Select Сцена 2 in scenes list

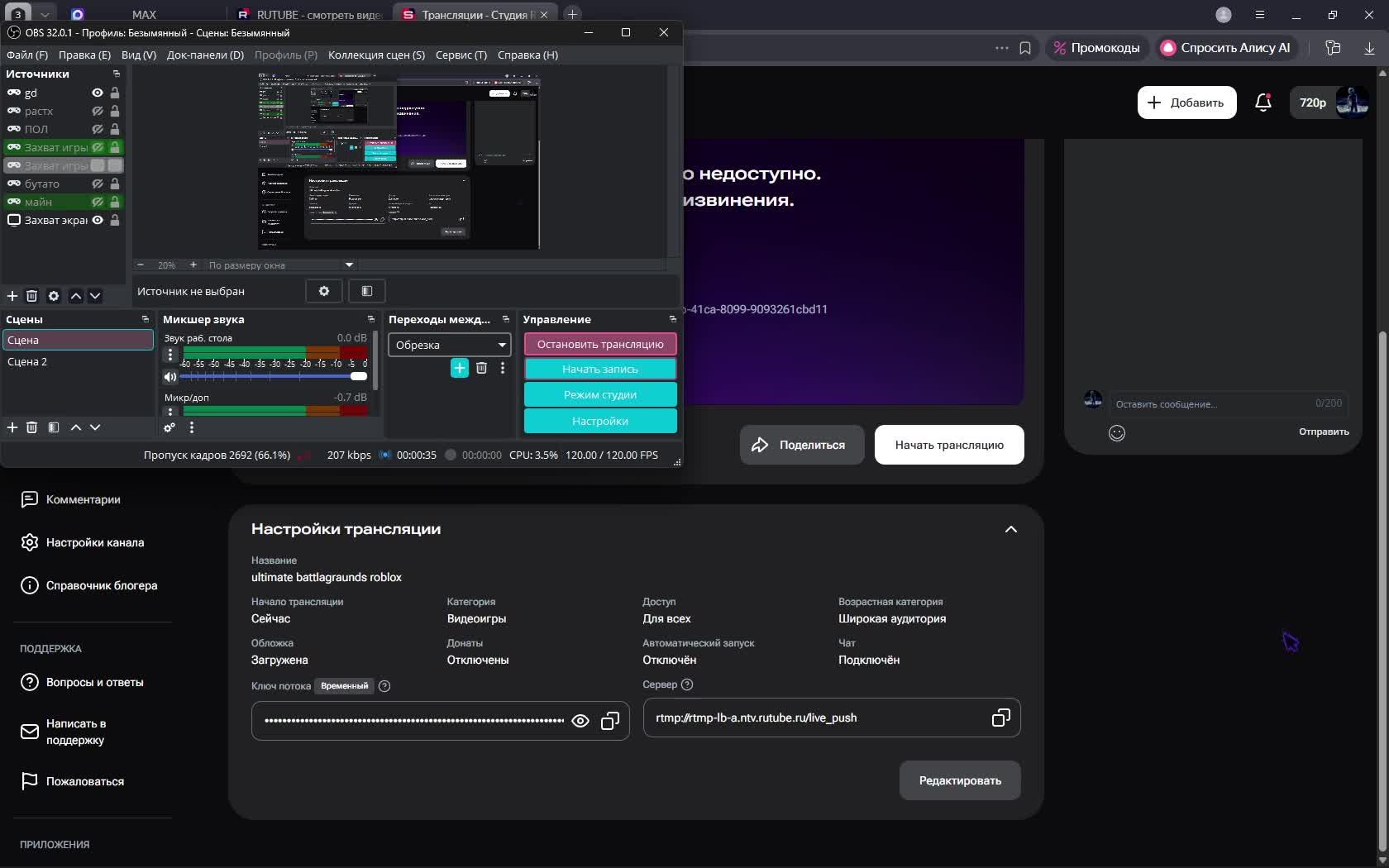pyautogui.click(x=78, y=361)
